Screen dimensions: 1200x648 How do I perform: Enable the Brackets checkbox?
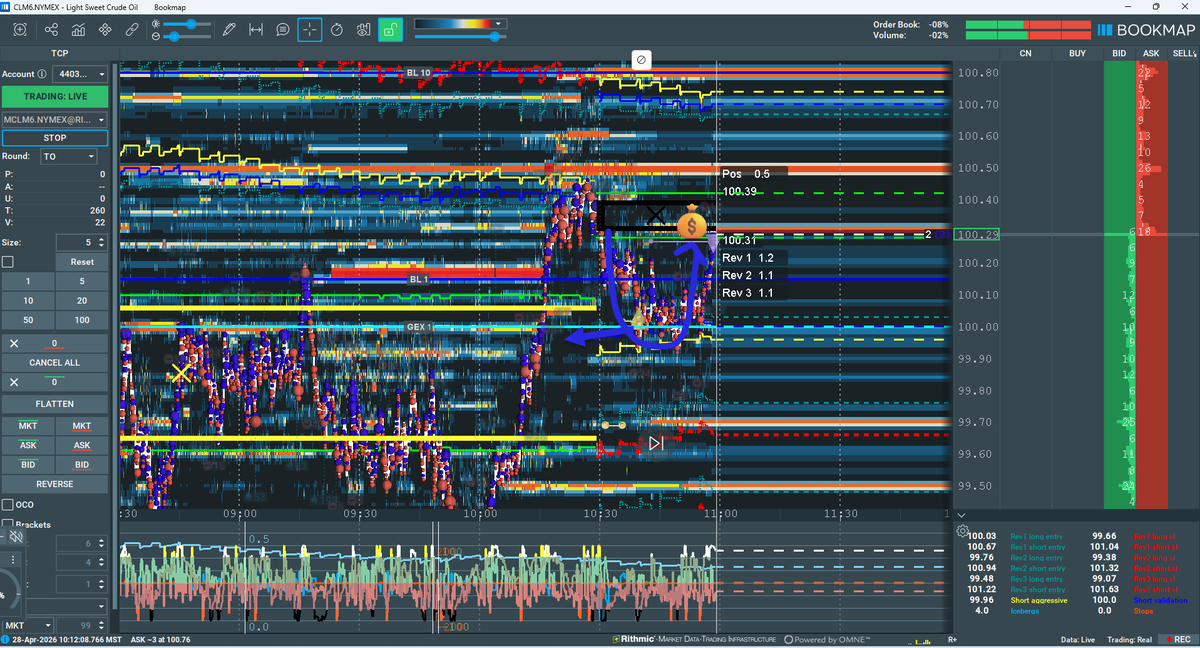coord(8,524)
